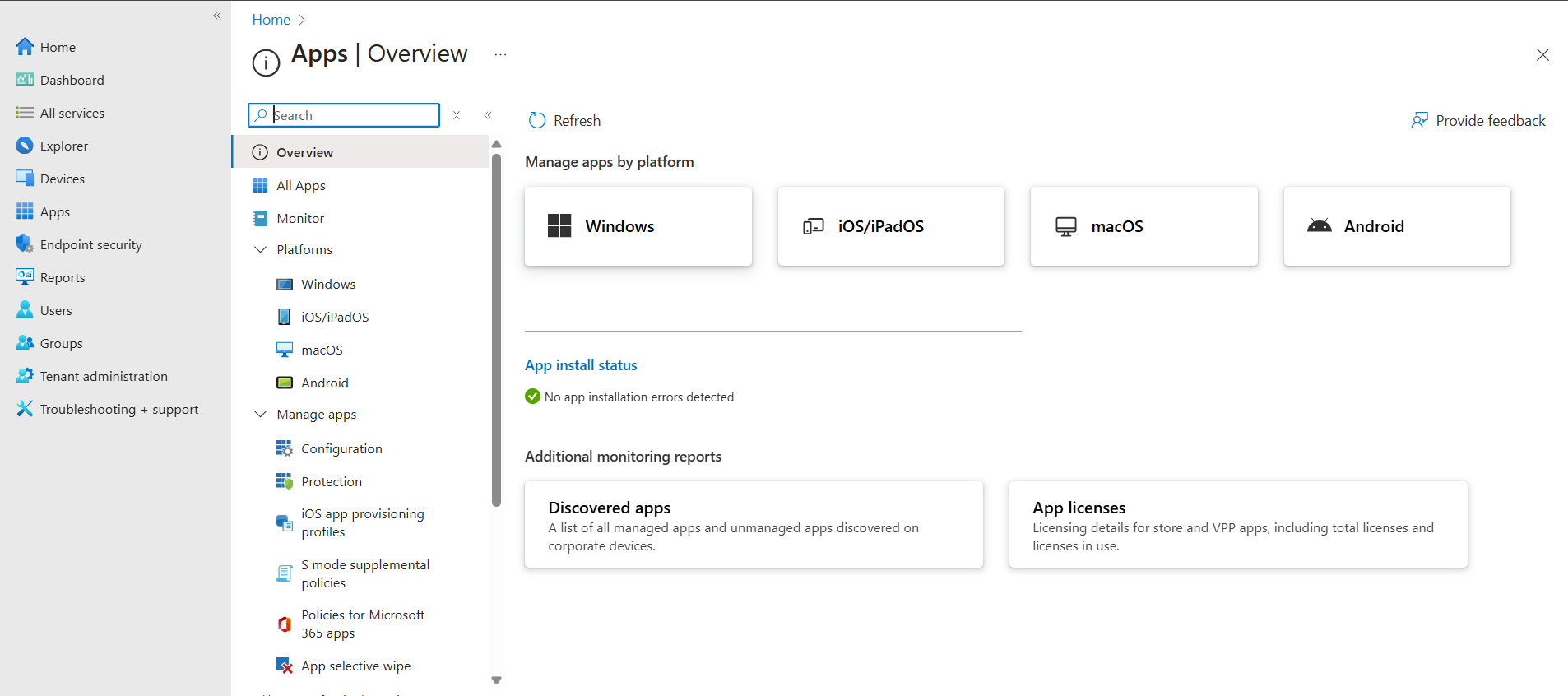Open the Explorer compass icon
The height and width of the screenshot is (696, 1568).
(x=25, y=146)
